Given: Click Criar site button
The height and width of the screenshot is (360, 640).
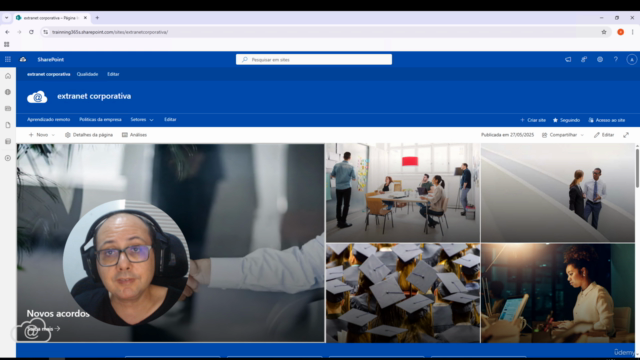Looking at the screenshot, I should tap(533, 120).
